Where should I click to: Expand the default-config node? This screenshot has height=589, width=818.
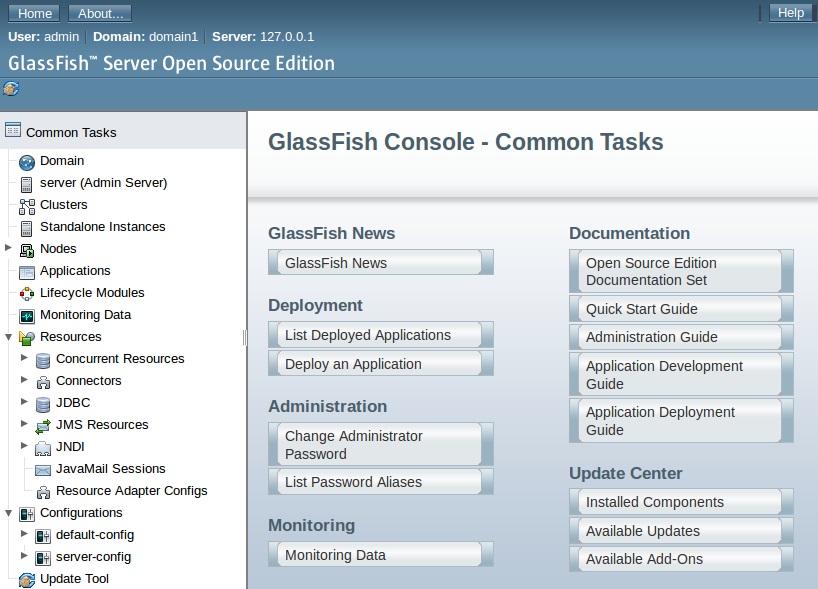tap(24, 533)
